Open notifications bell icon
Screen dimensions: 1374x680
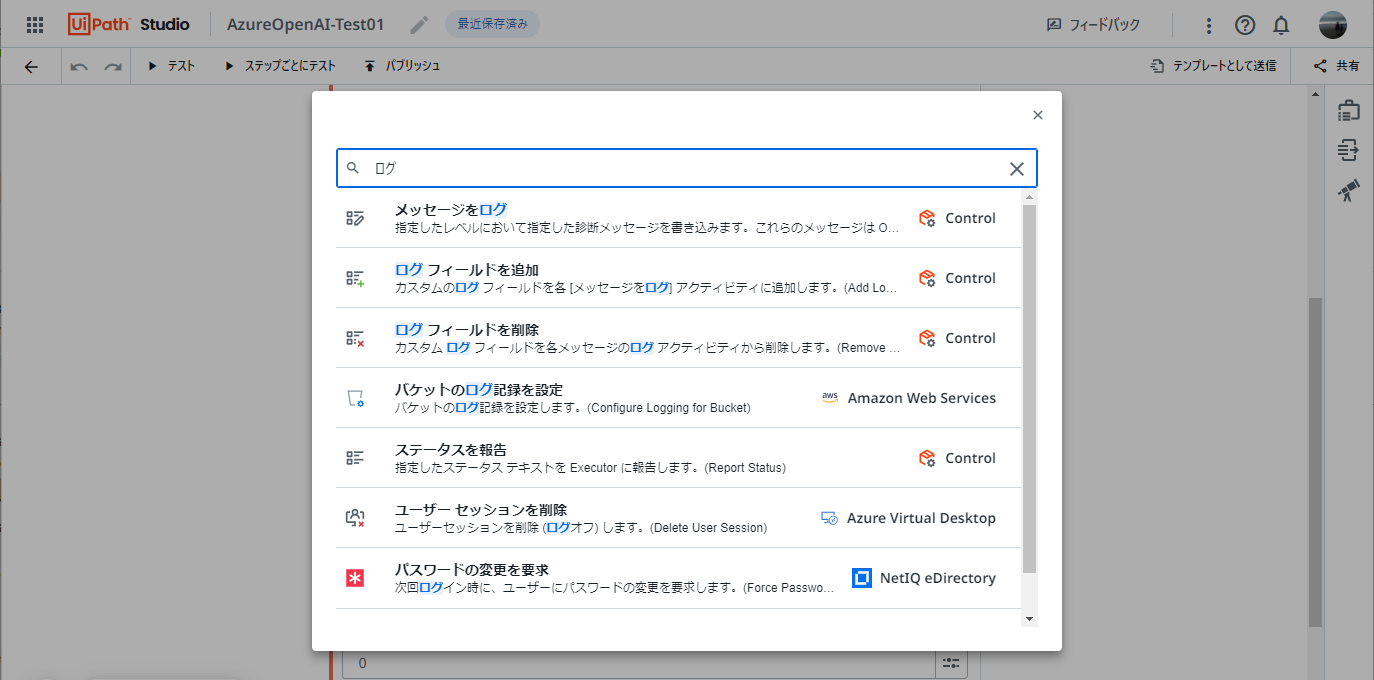(1281, 26)
